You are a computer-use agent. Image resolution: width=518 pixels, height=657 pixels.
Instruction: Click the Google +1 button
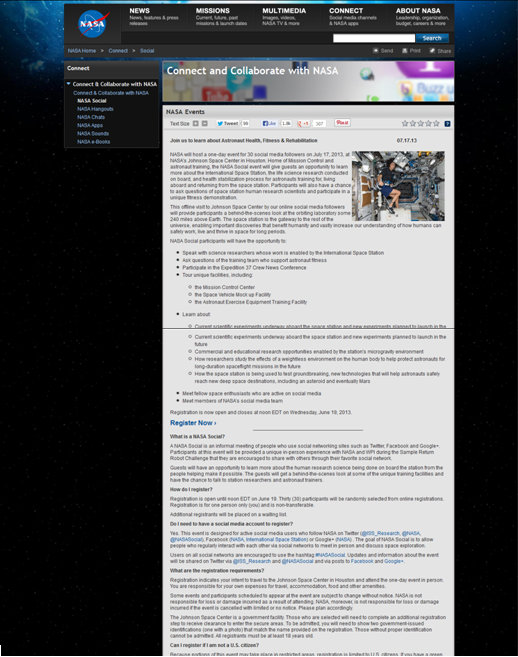coord(303,124)
